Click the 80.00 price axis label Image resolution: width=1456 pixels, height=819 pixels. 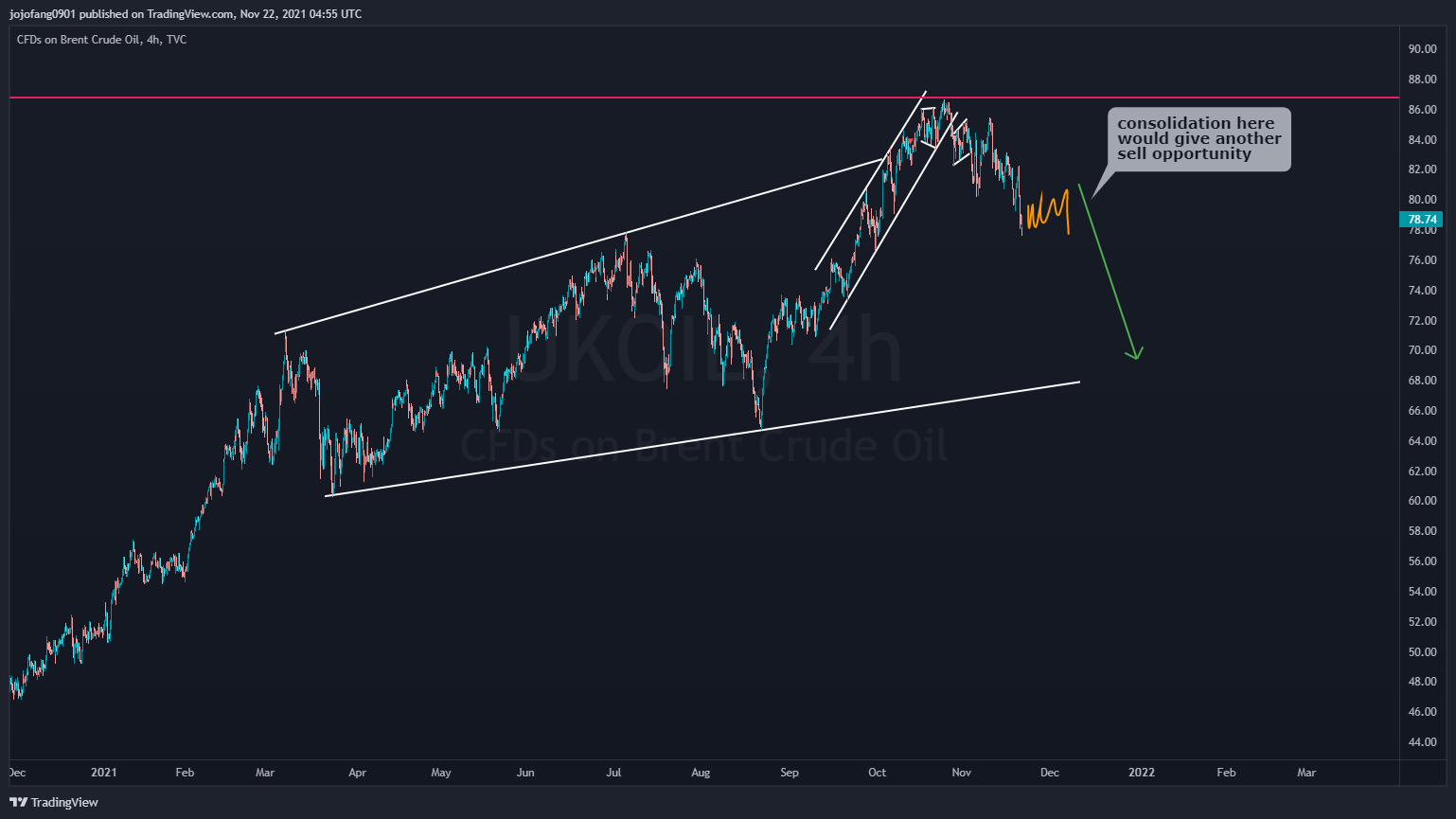1422,200
